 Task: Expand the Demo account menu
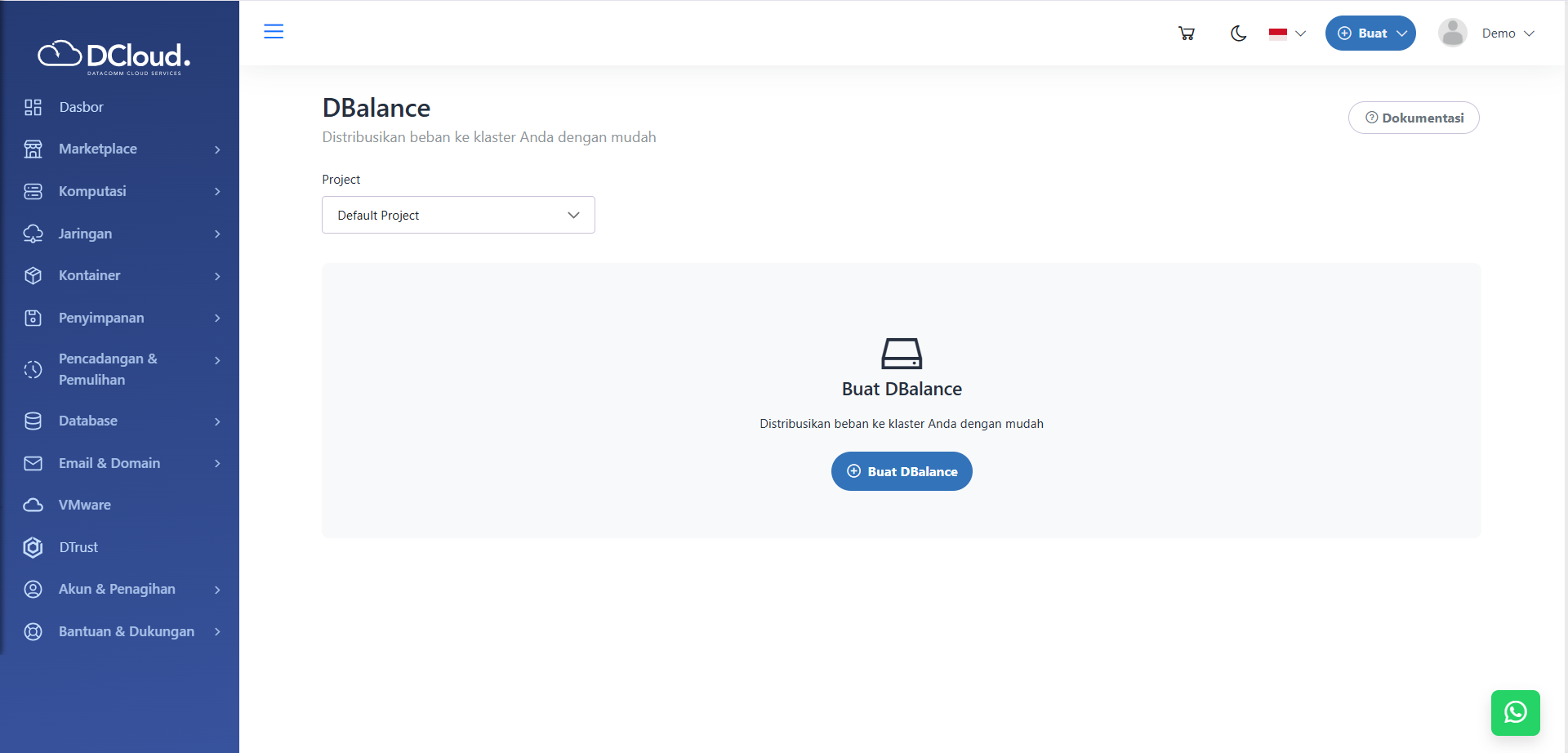coord(1508,33)
